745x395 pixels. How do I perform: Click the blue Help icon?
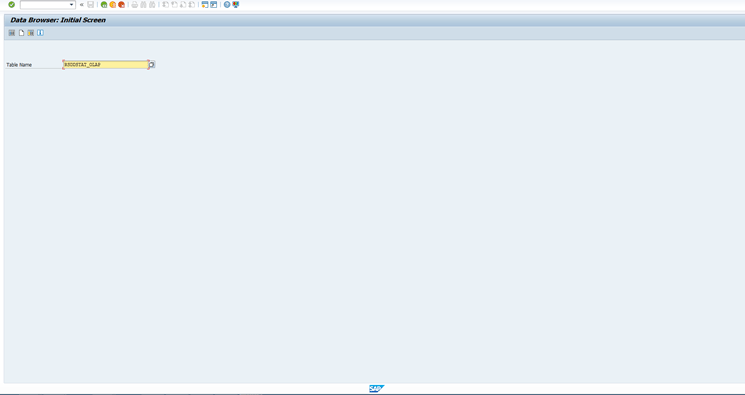pos(227,5)
